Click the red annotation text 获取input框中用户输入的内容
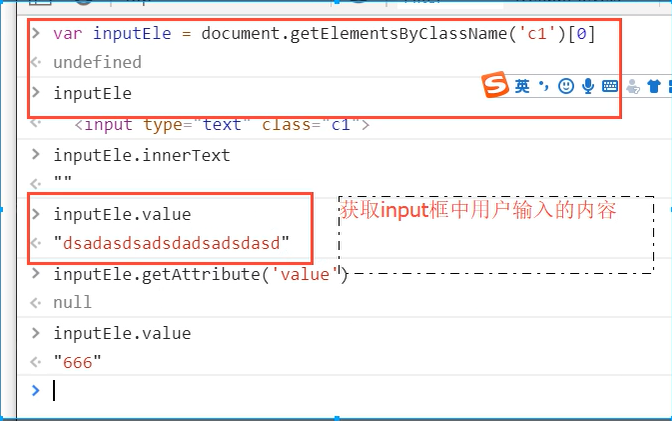The image size is (672, 421). coord(479,211)
